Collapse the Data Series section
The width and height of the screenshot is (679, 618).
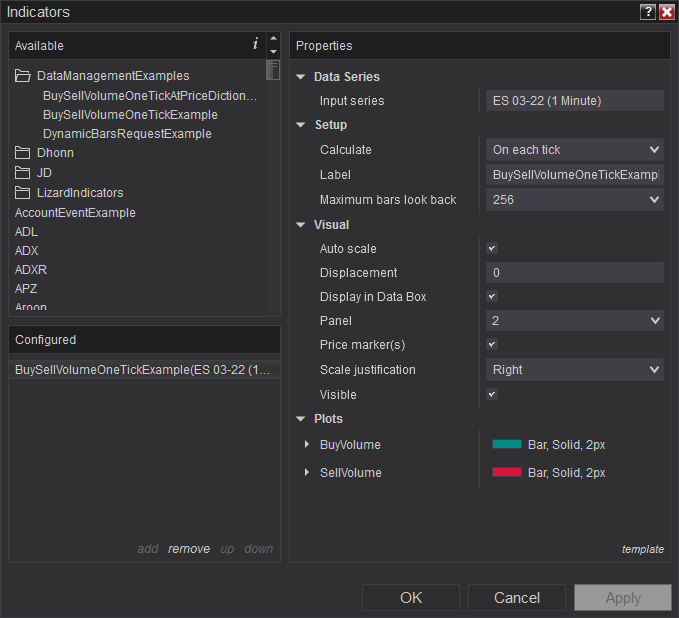[301, 77]
